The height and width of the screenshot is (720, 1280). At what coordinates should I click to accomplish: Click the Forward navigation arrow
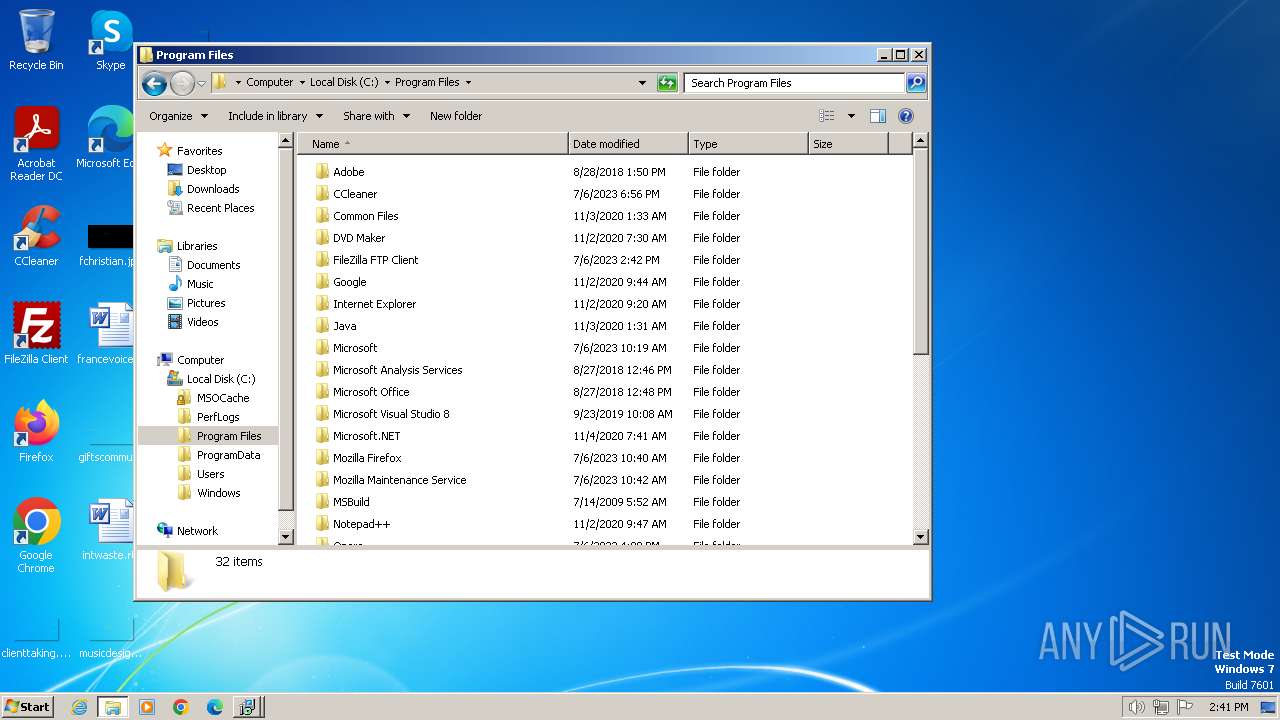[x=182, y=83]
